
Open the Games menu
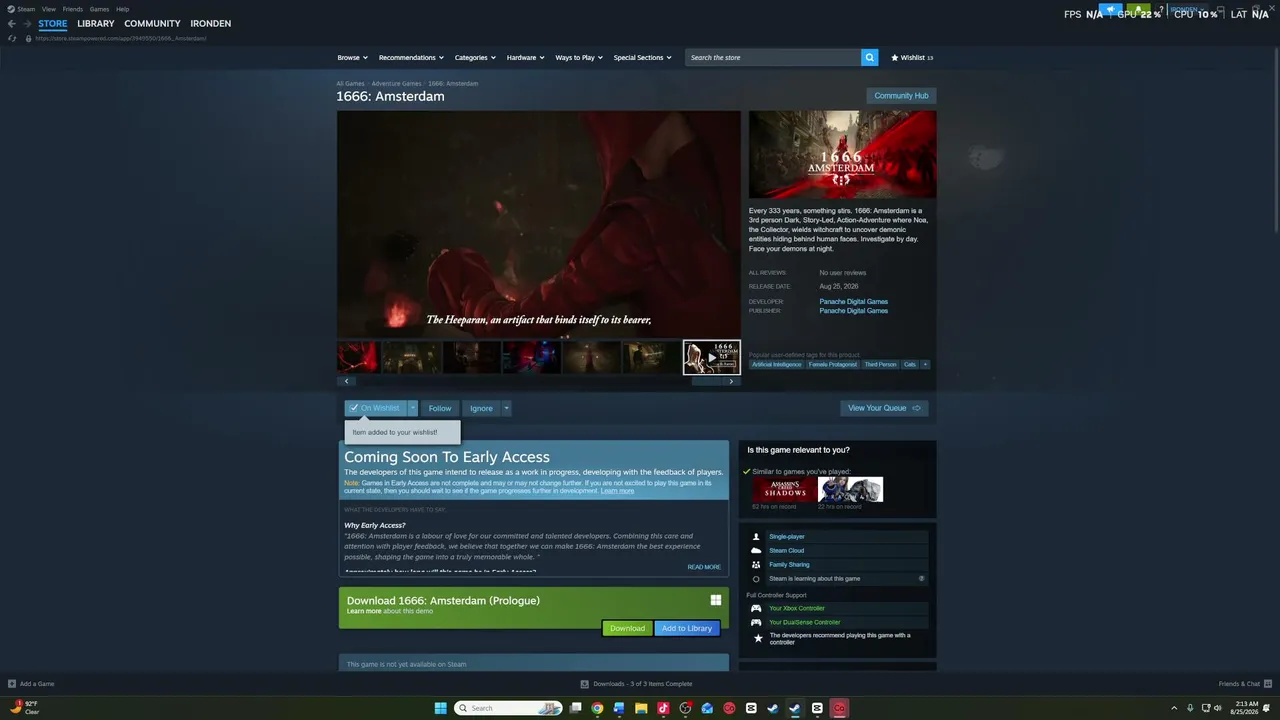click(x=99, y=9)
